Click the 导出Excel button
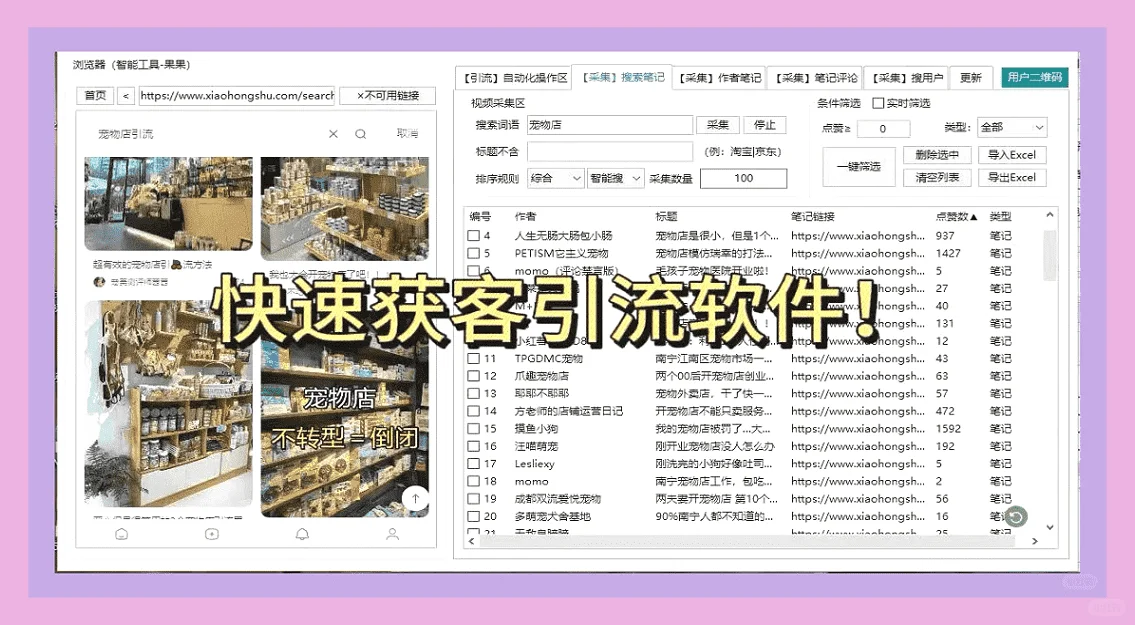 [1012, 178]
